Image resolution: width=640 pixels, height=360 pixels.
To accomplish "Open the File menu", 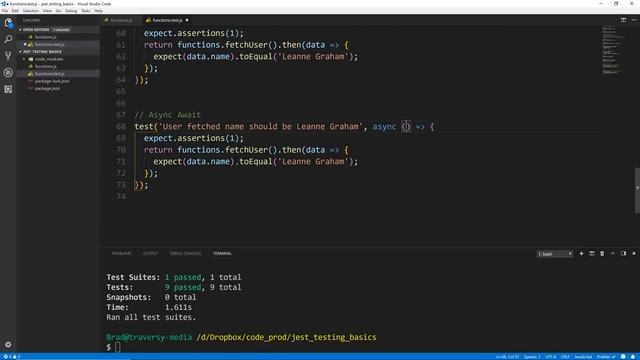I will tap(4, 11).
